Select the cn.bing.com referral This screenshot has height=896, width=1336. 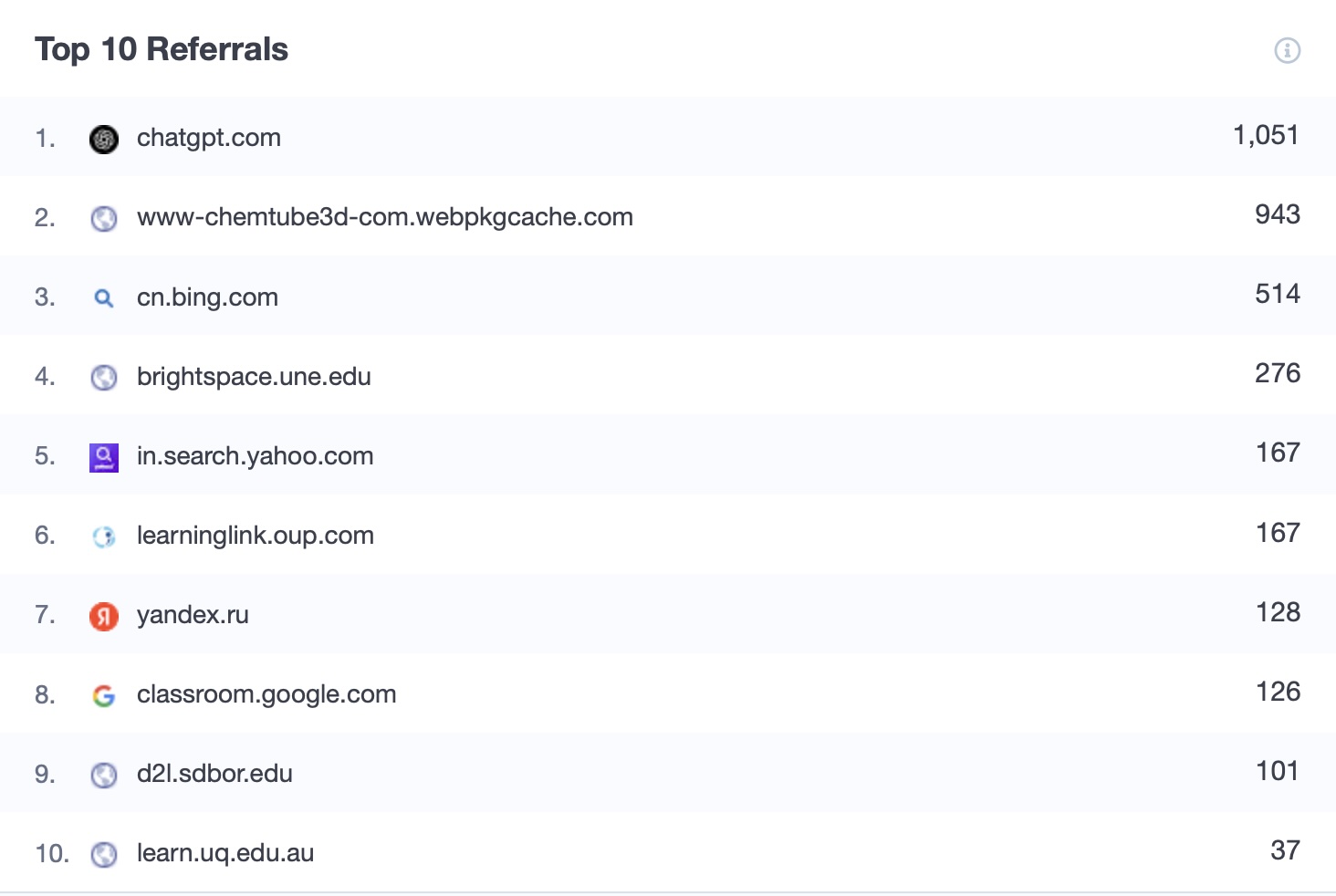pyautogui.click(x=207, y=297)
